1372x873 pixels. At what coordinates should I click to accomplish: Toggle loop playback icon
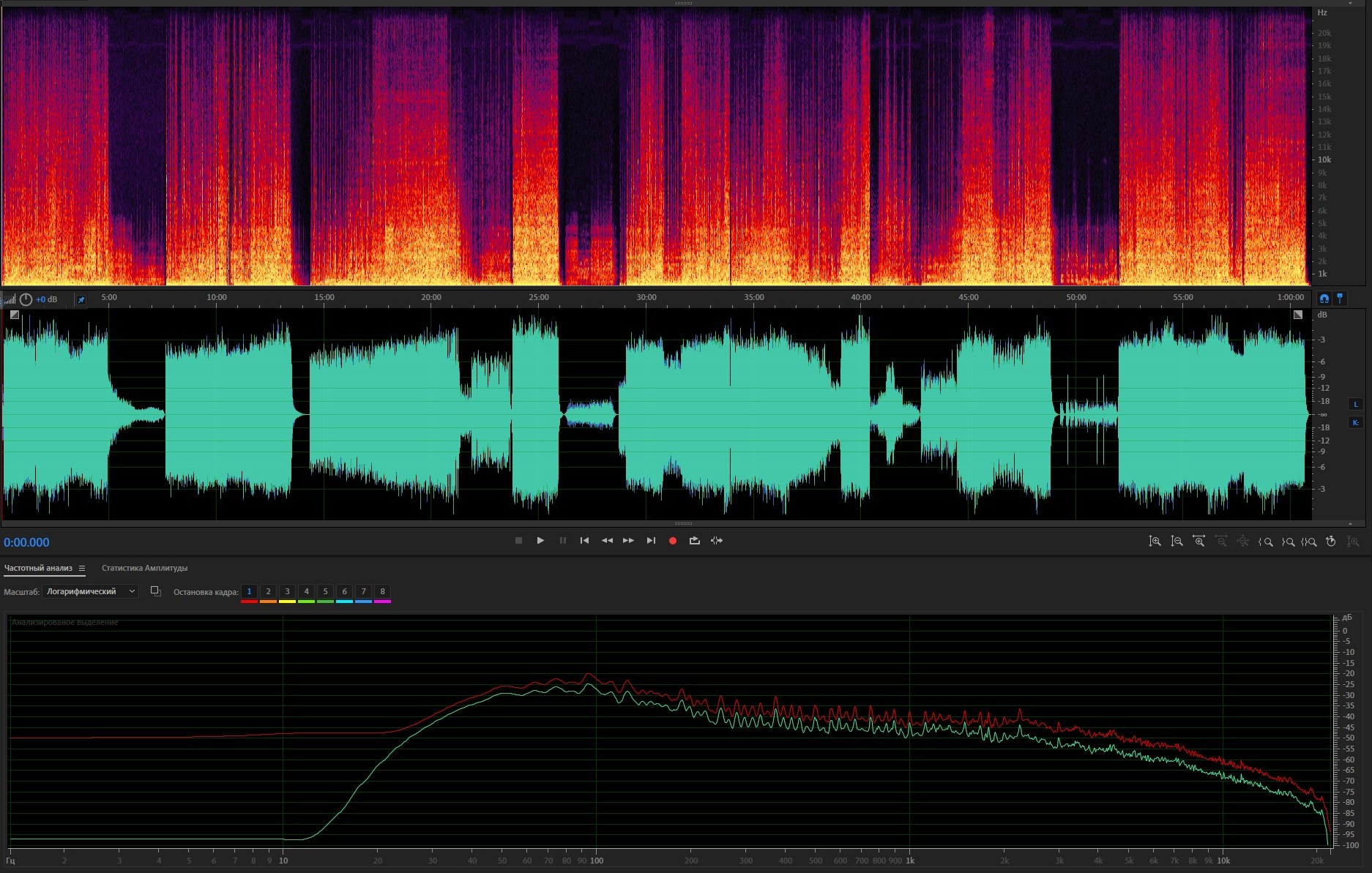pyautogui.click(x=694, y=541)
